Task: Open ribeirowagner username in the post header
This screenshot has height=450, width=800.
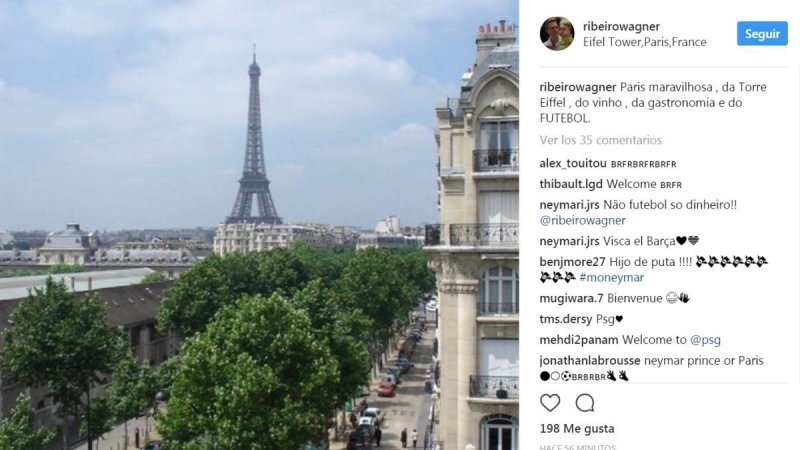Action: pyautogui.click(x=621, y=26)
